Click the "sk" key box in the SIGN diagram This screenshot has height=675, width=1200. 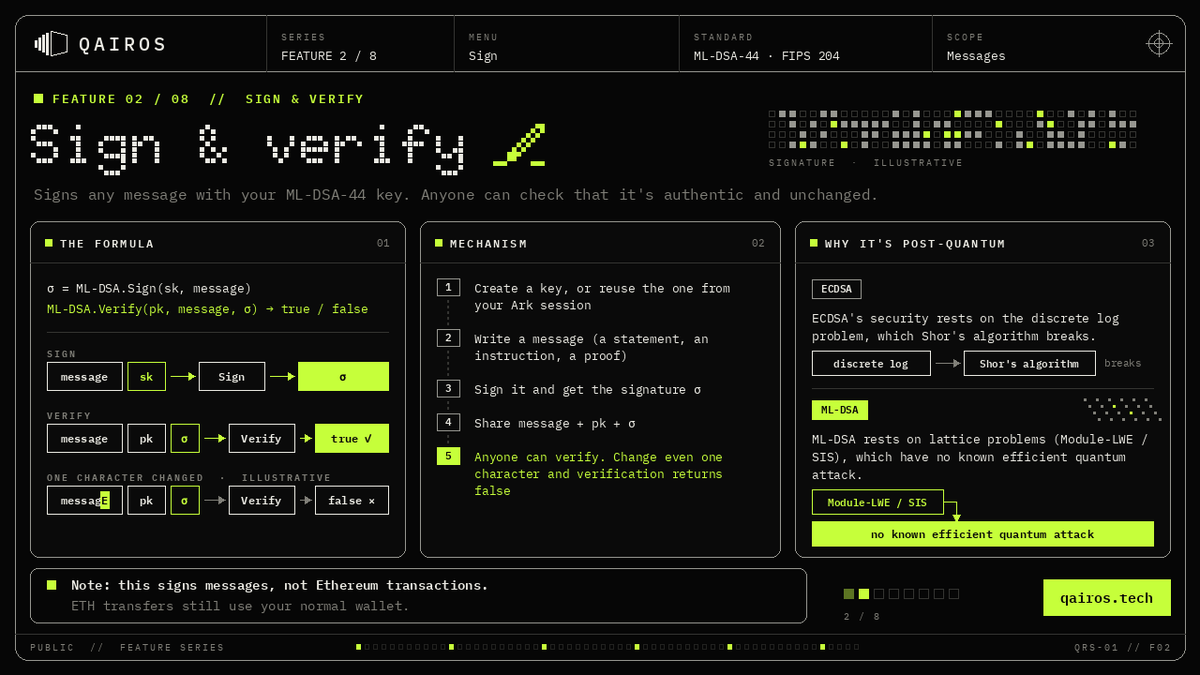pyautogui.click(x=146, y=377)
